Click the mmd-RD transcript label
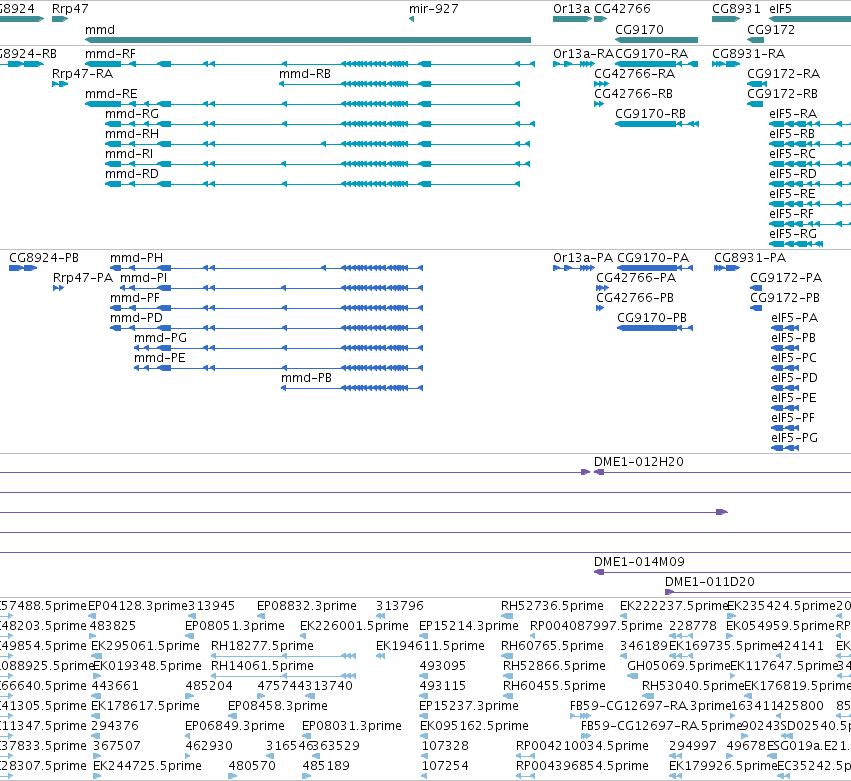Image resolution: width=851 pixels, height=781 pixels. [132, 174]
